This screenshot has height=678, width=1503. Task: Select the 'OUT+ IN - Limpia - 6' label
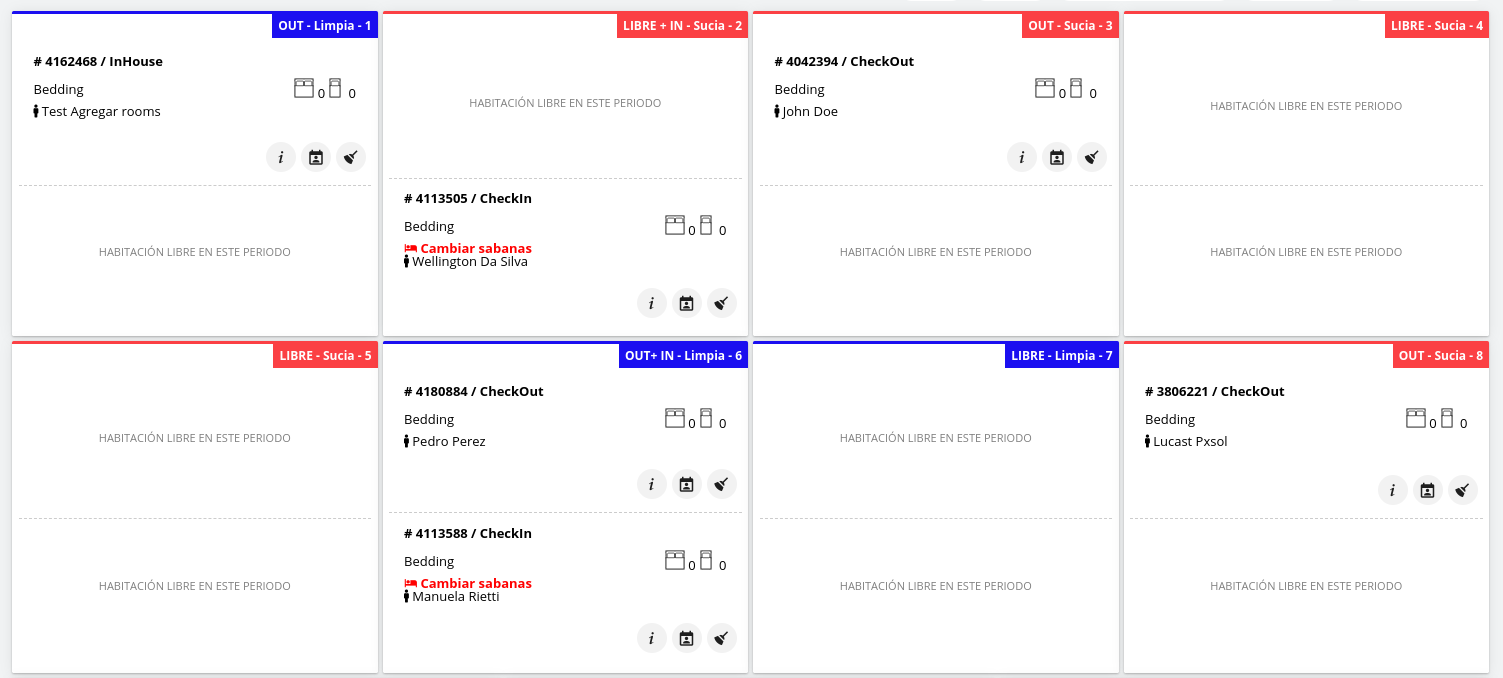(683, 356)
